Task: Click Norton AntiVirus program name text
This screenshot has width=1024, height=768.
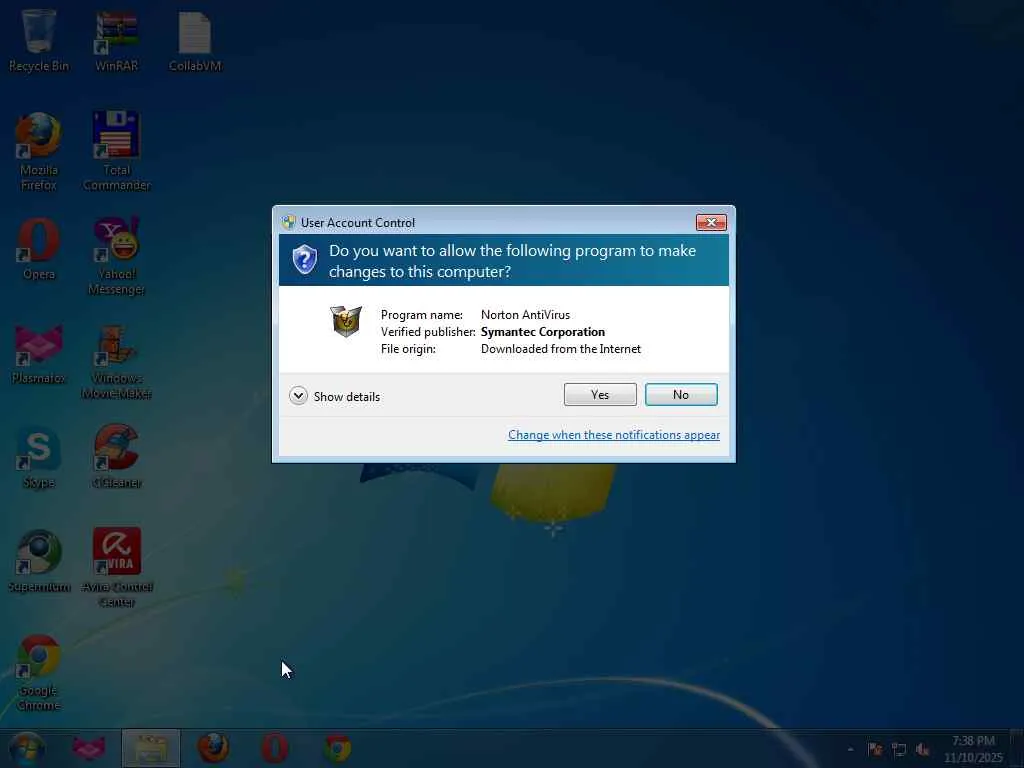Action: pyautogui.click(x=525, y=315)
